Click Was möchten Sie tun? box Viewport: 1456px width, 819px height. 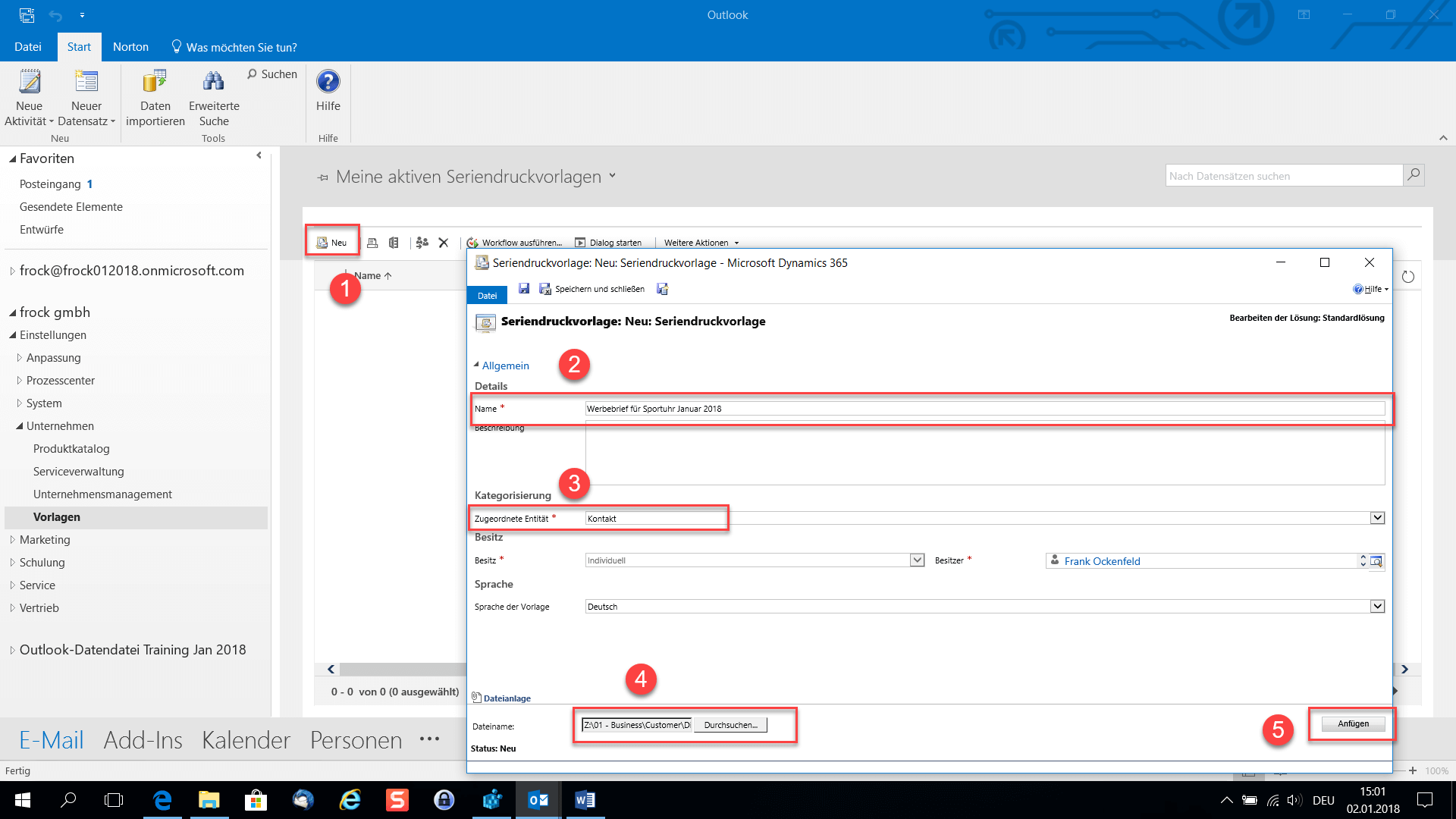tap(234, 47)
